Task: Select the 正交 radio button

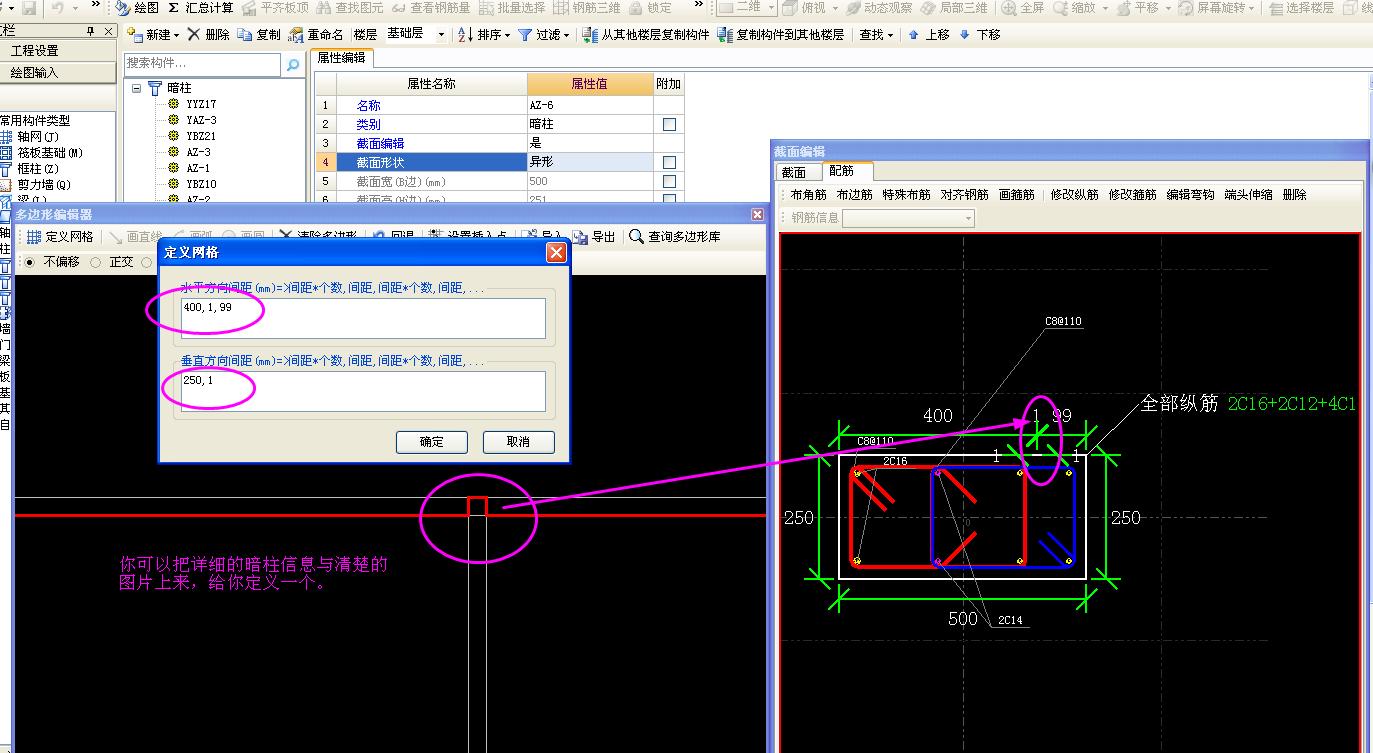Action: click(x=96, y=262)
